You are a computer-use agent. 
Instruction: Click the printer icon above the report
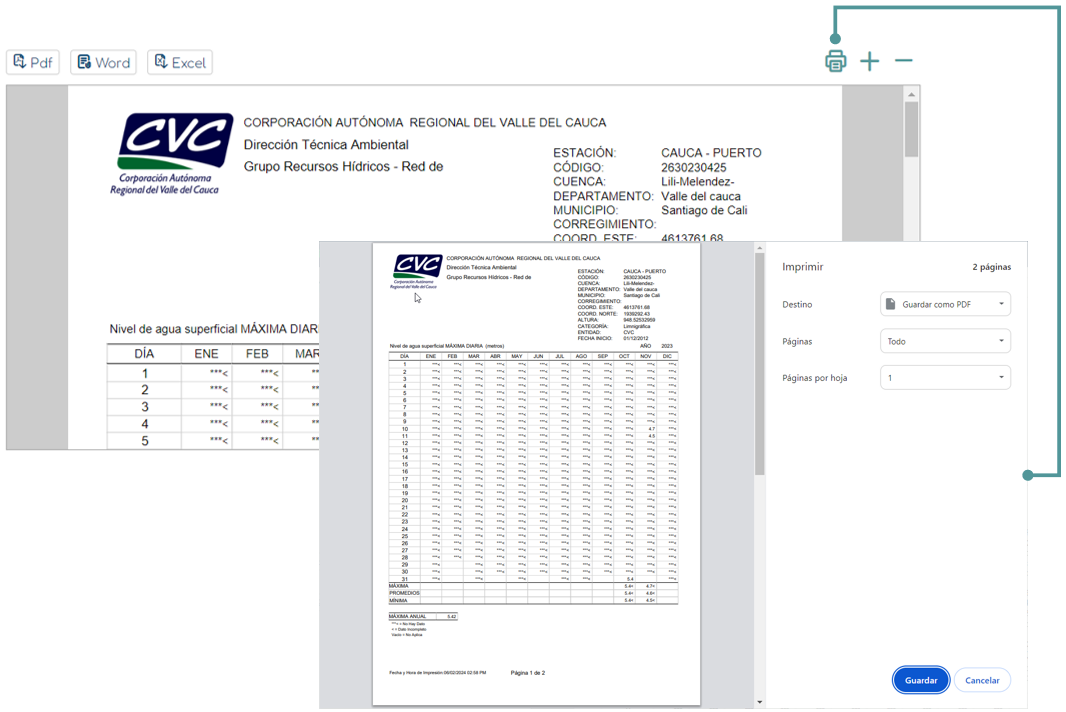pyautogui.click(x=836, y=61)
